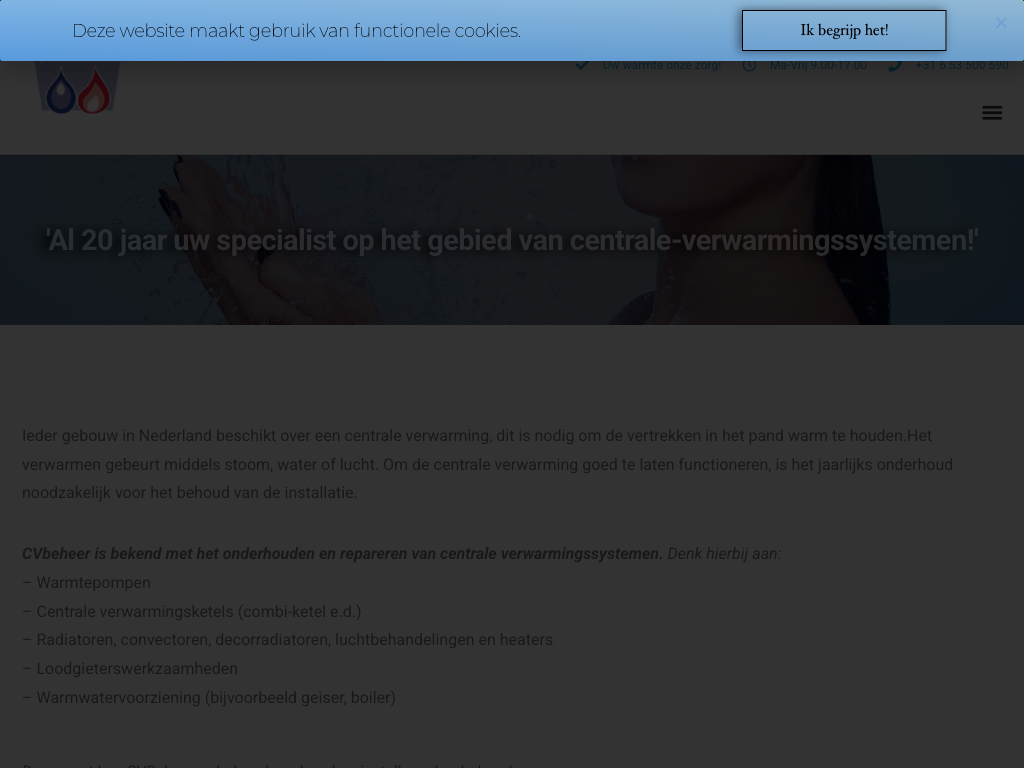This screenshot has width=1024, height=768.
Task: Click the phone icon in the header
Action: click(x=895, y=65)
